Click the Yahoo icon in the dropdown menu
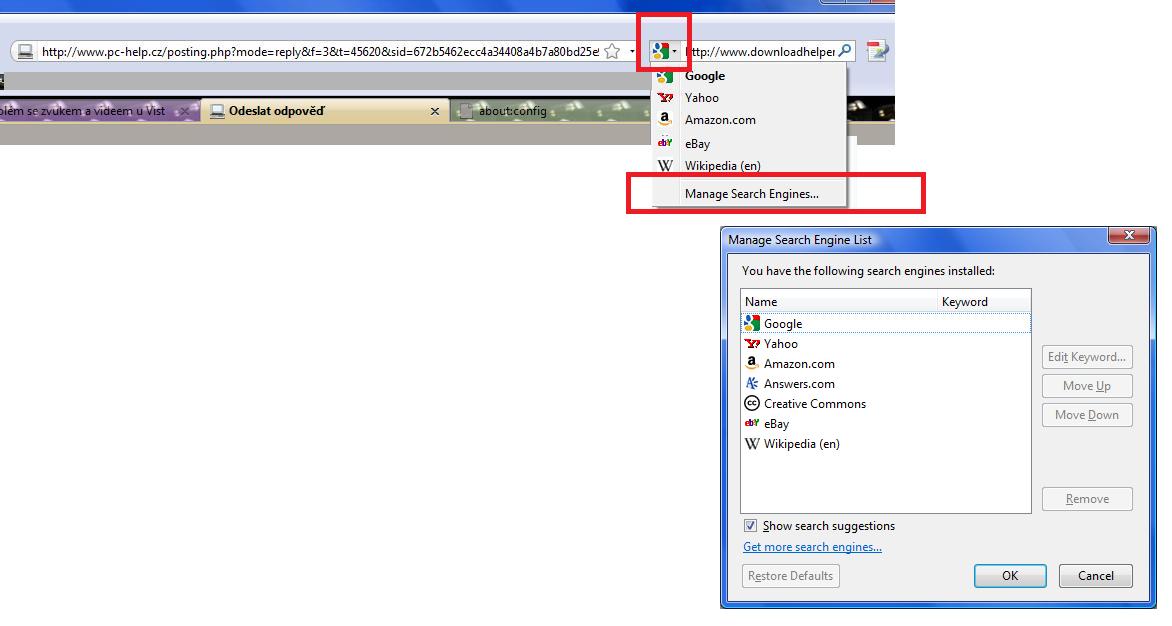 point(664,98)
